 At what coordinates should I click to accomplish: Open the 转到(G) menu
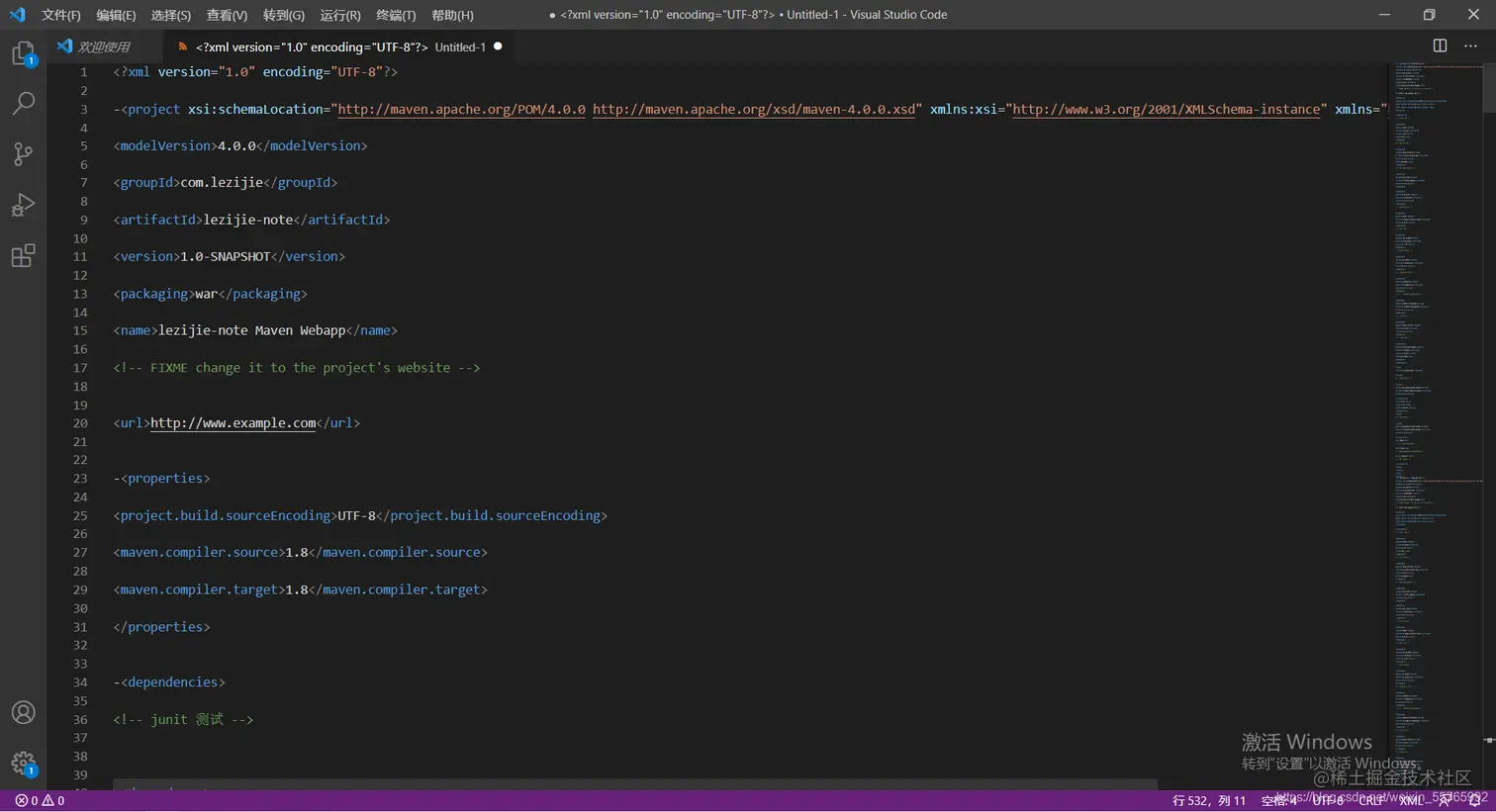coord(284,15)
